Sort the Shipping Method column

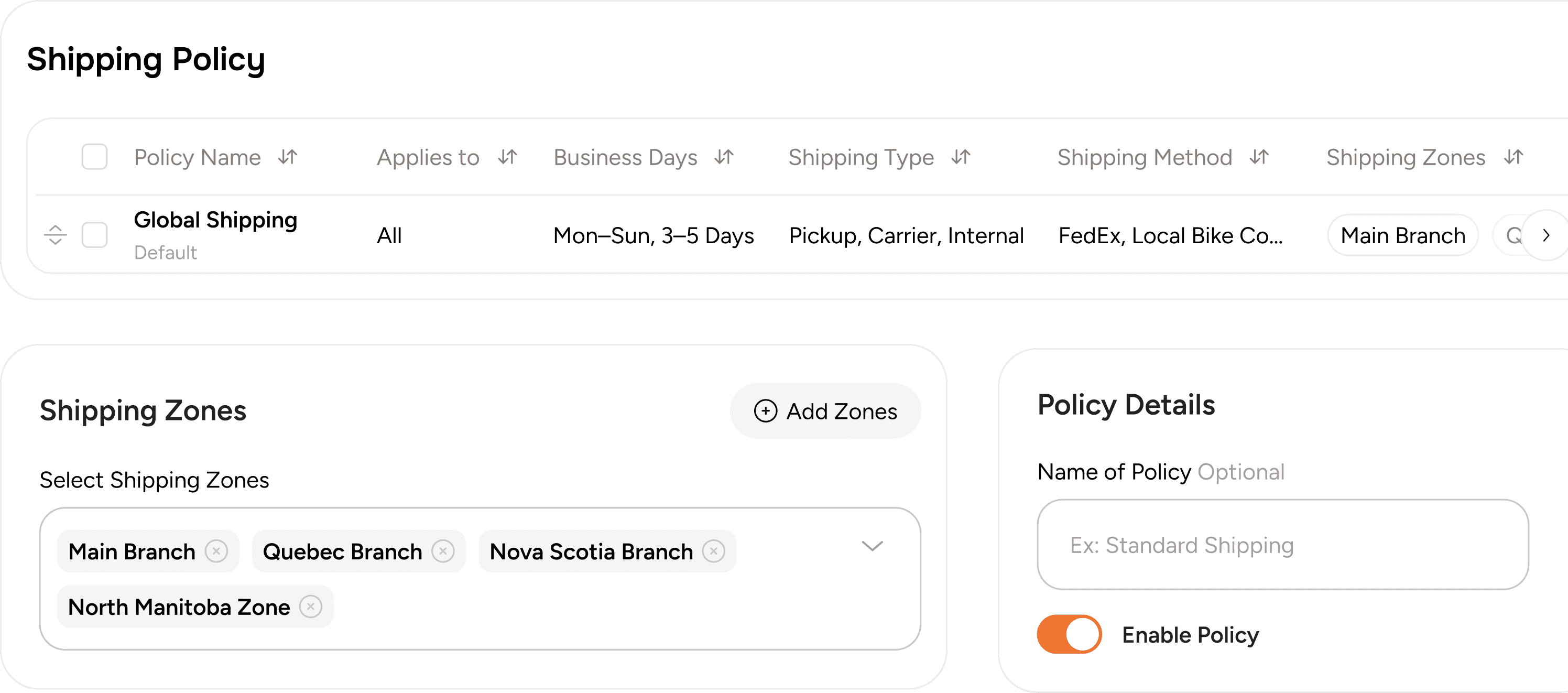point(1260,157)
